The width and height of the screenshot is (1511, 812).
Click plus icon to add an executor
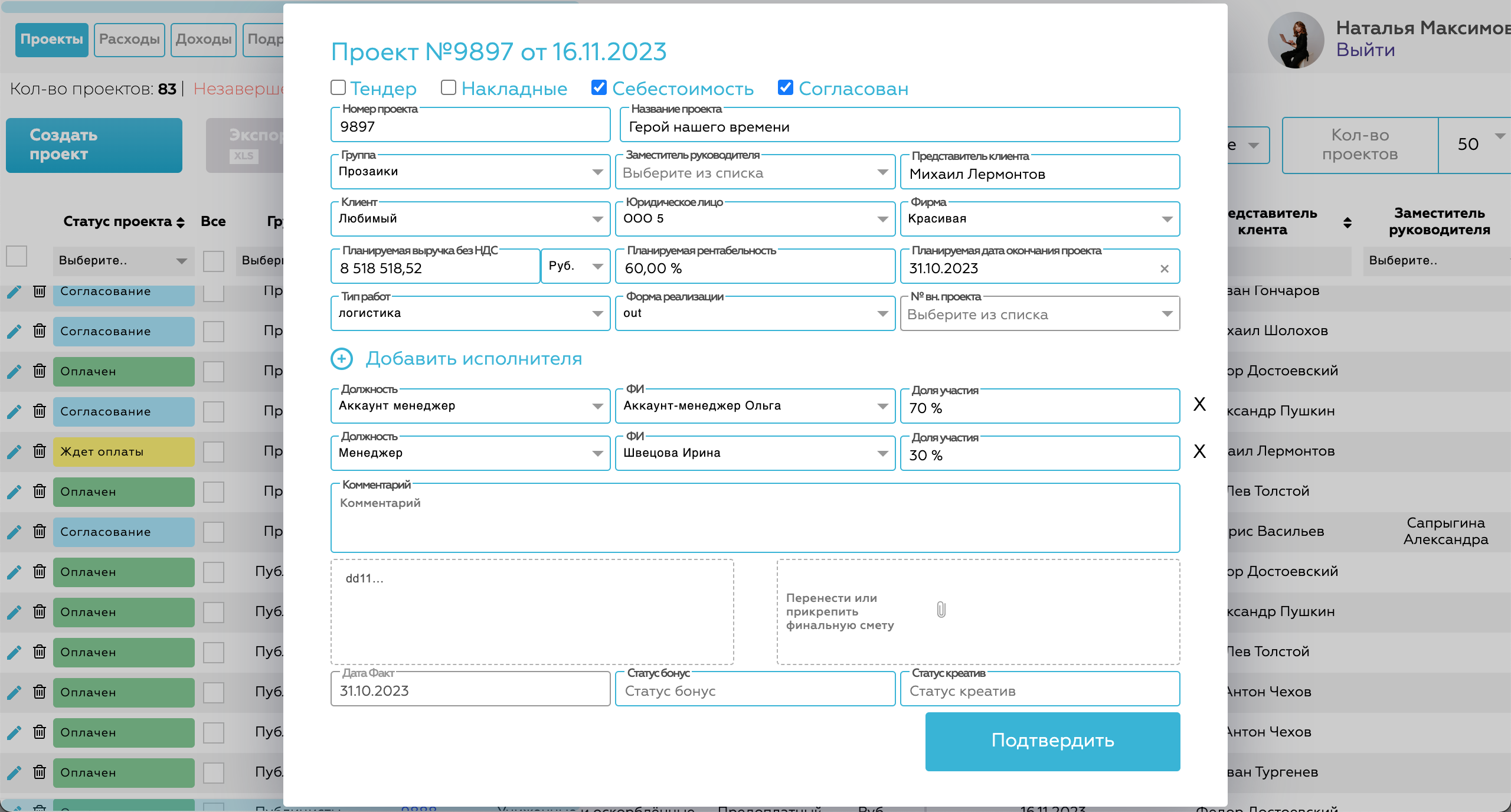(x=342, y=358)
